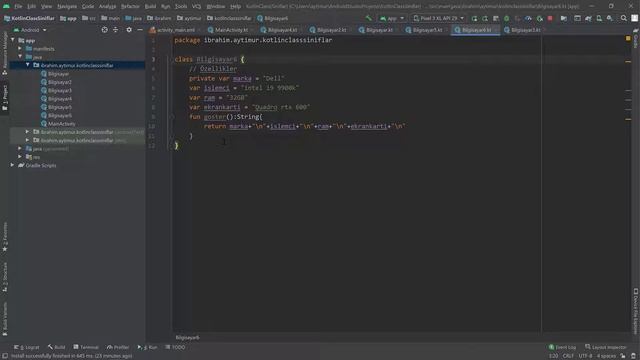Image resolution: width=640 pixels, height=360 pixels.
Task: Expand the res folder node
Action: (20, 157)
